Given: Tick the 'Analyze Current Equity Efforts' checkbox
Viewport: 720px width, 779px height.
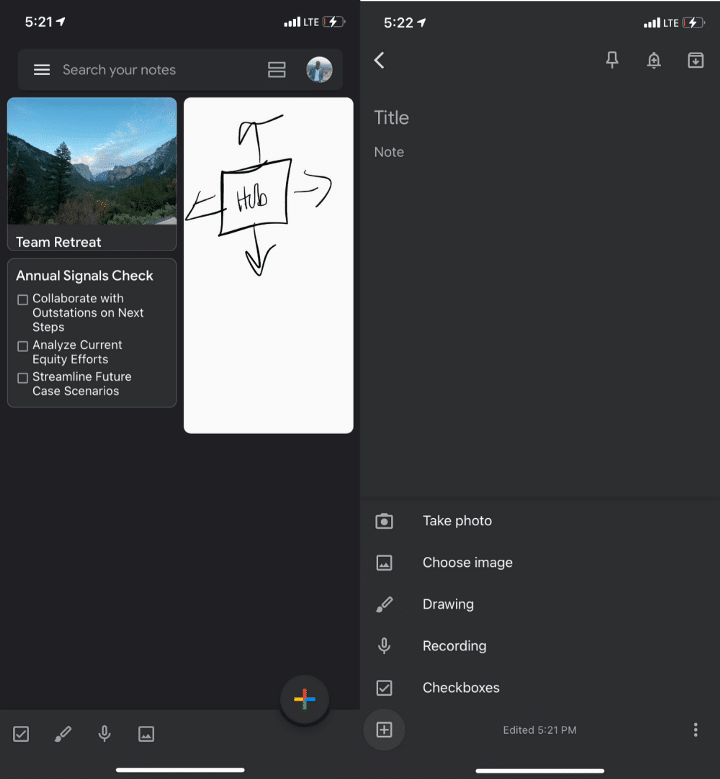Looking at the screenshot, I should (x=23, y=346).
